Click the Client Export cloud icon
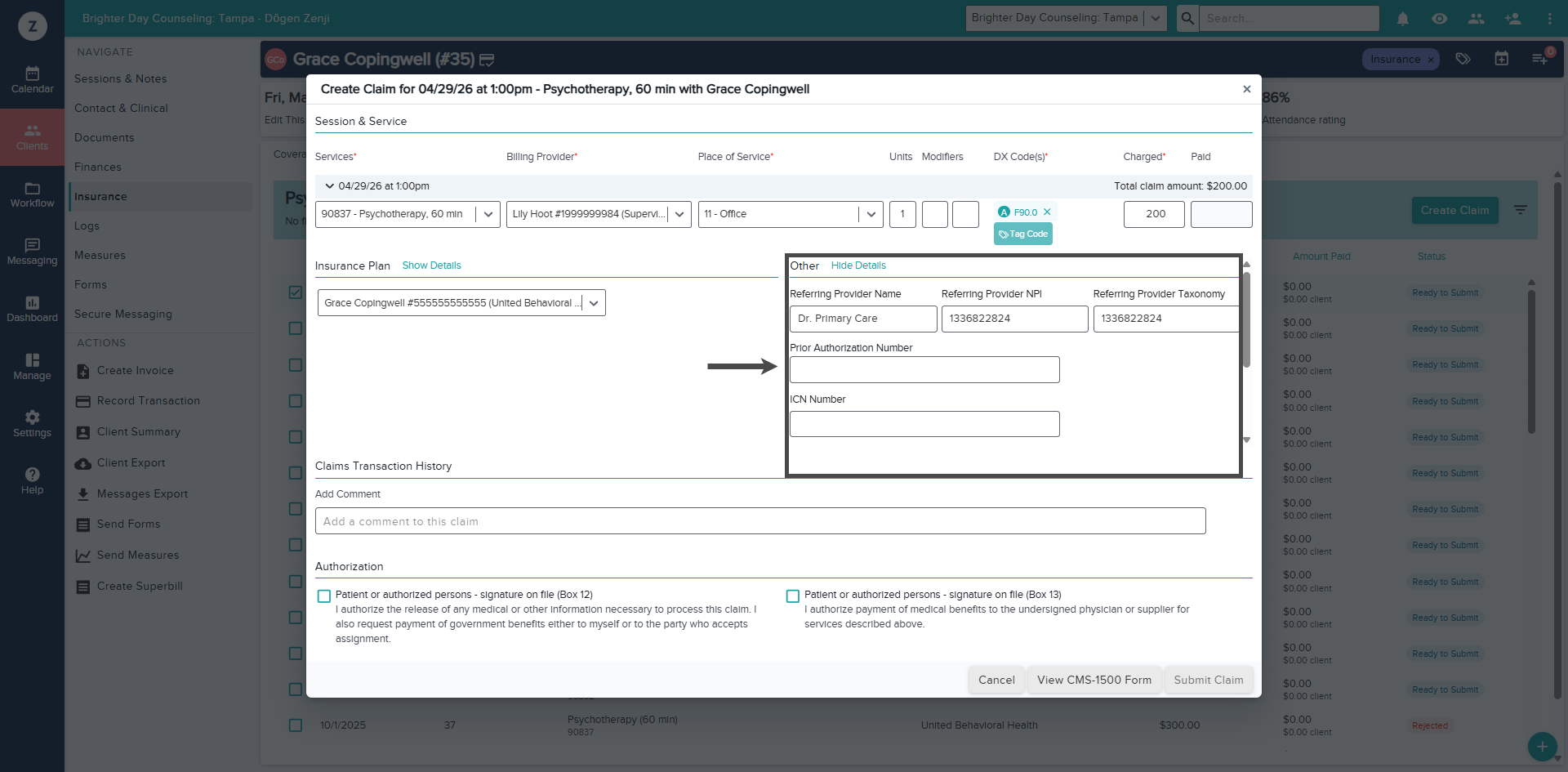The height and width of the screenshot is (772, 1568). [83, 463]
